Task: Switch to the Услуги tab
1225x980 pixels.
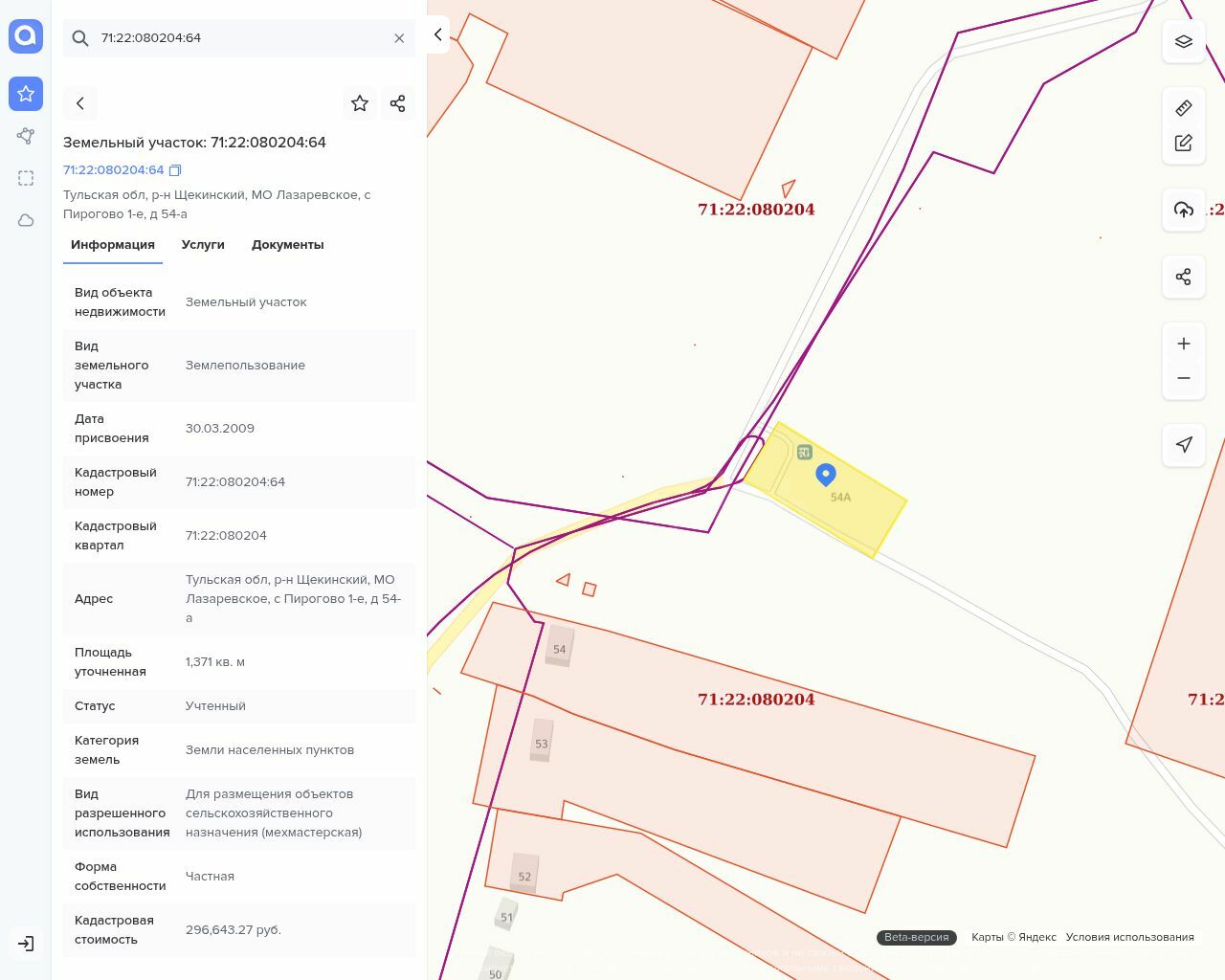Action: pyautogui.click(x=203, y=245)
